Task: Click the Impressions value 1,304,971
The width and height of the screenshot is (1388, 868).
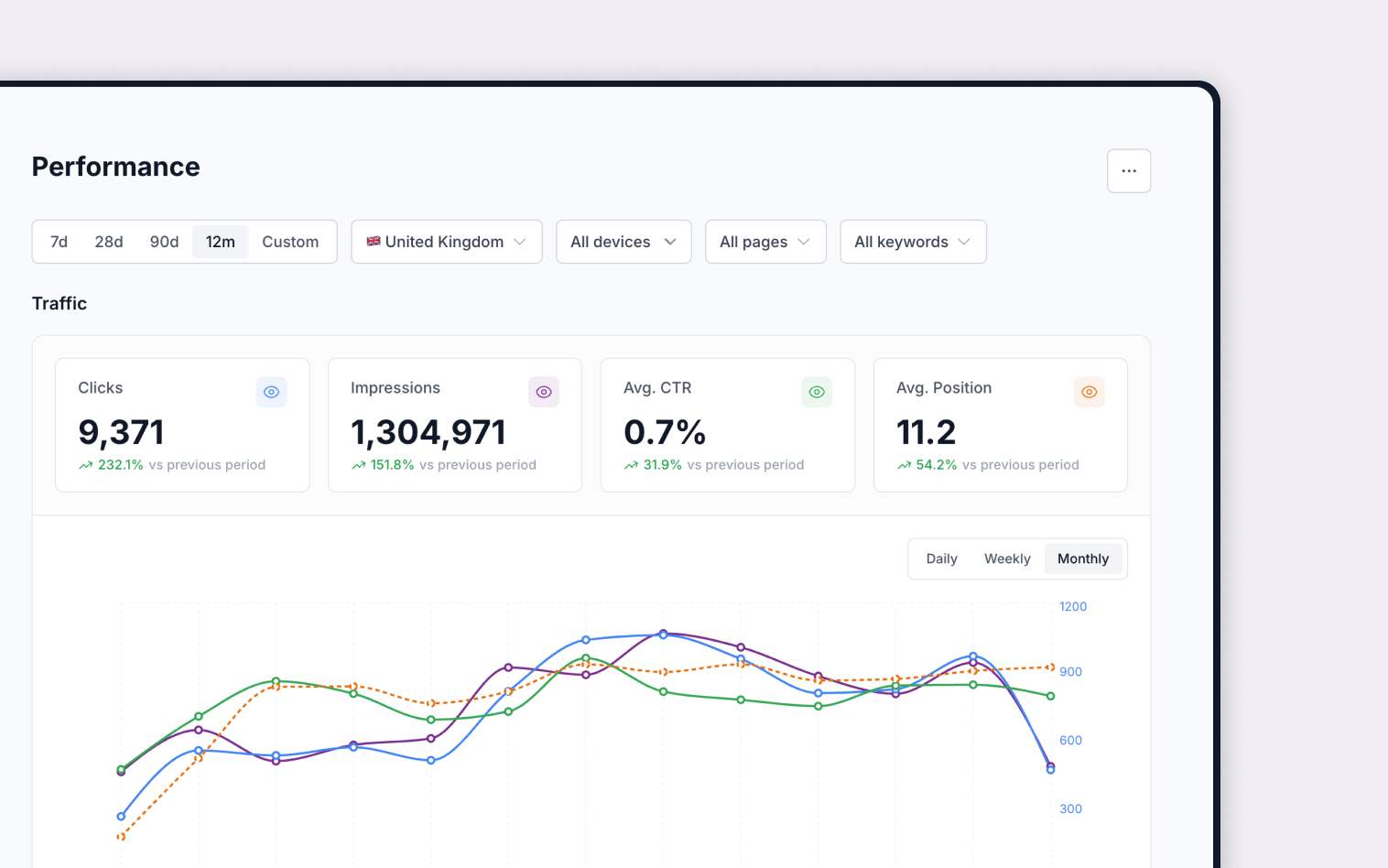Action: click(428, 432)
